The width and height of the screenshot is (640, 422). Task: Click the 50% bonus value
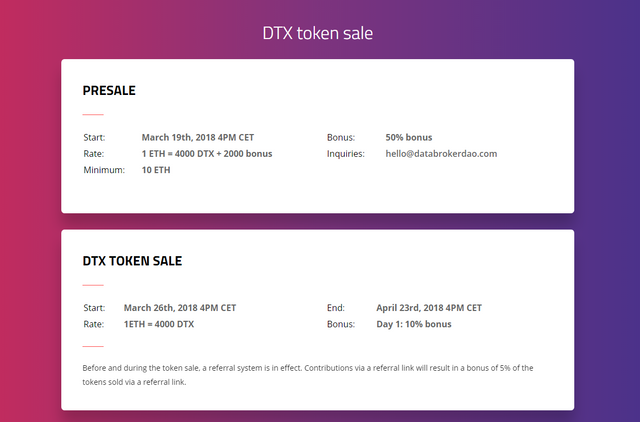pos(409,138)
